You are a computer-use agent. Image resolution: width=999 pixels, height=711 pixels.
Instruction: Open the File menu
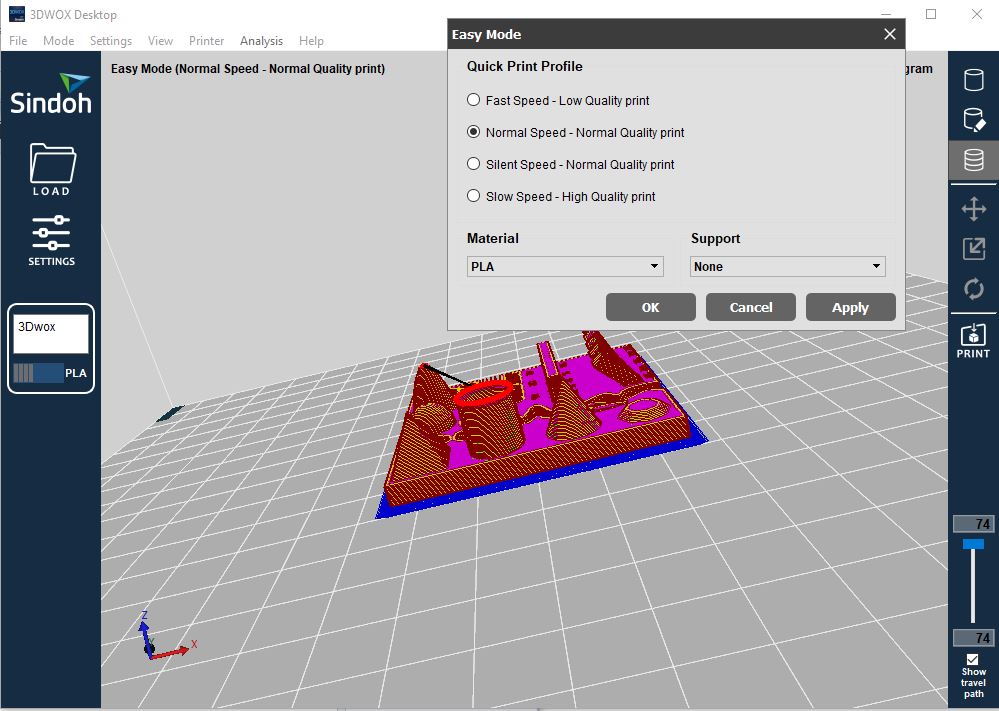[x=18, y=41]
